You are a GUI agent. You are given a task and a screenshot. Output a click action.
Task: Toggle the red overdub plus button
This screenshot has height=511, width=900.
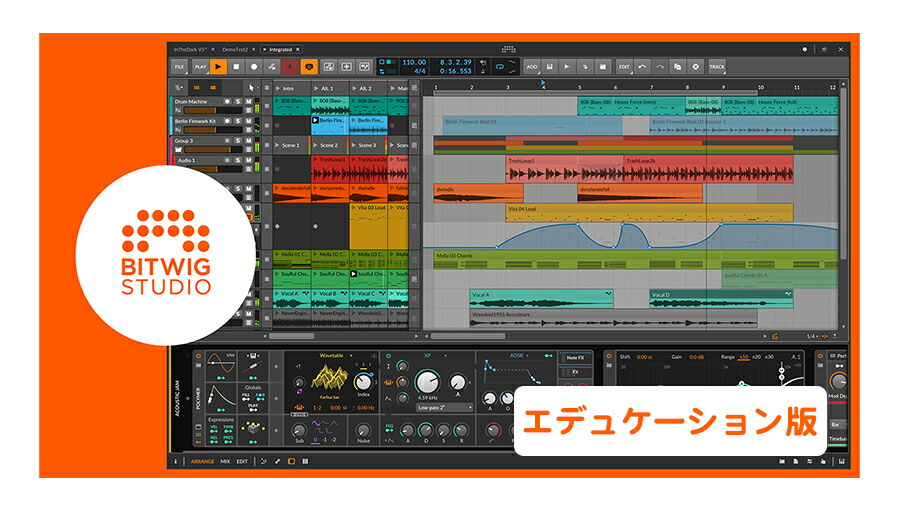(x=290, y=67)
